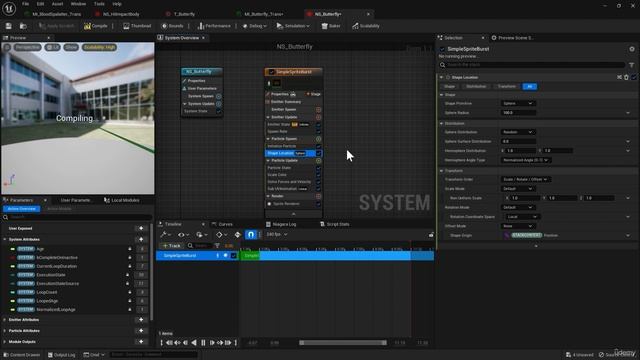Image resolution: width=640 pixels, height=360 pixels.
Task: Open the Content Drawer
Action: coord(21,355)
